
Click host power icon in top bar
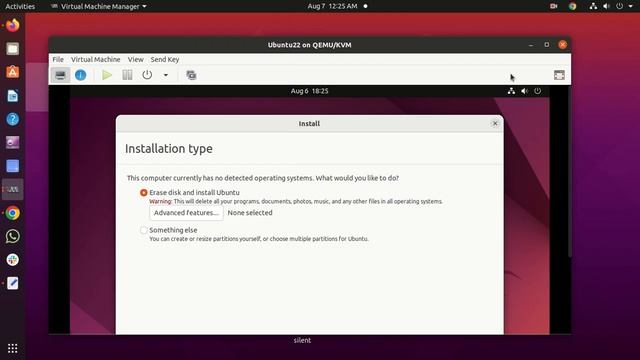point(620,6)
